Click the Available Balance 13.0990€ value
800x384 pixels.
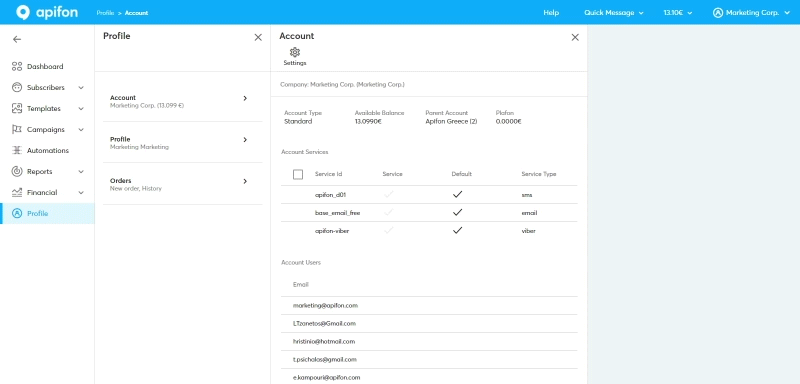click(368, 121)
